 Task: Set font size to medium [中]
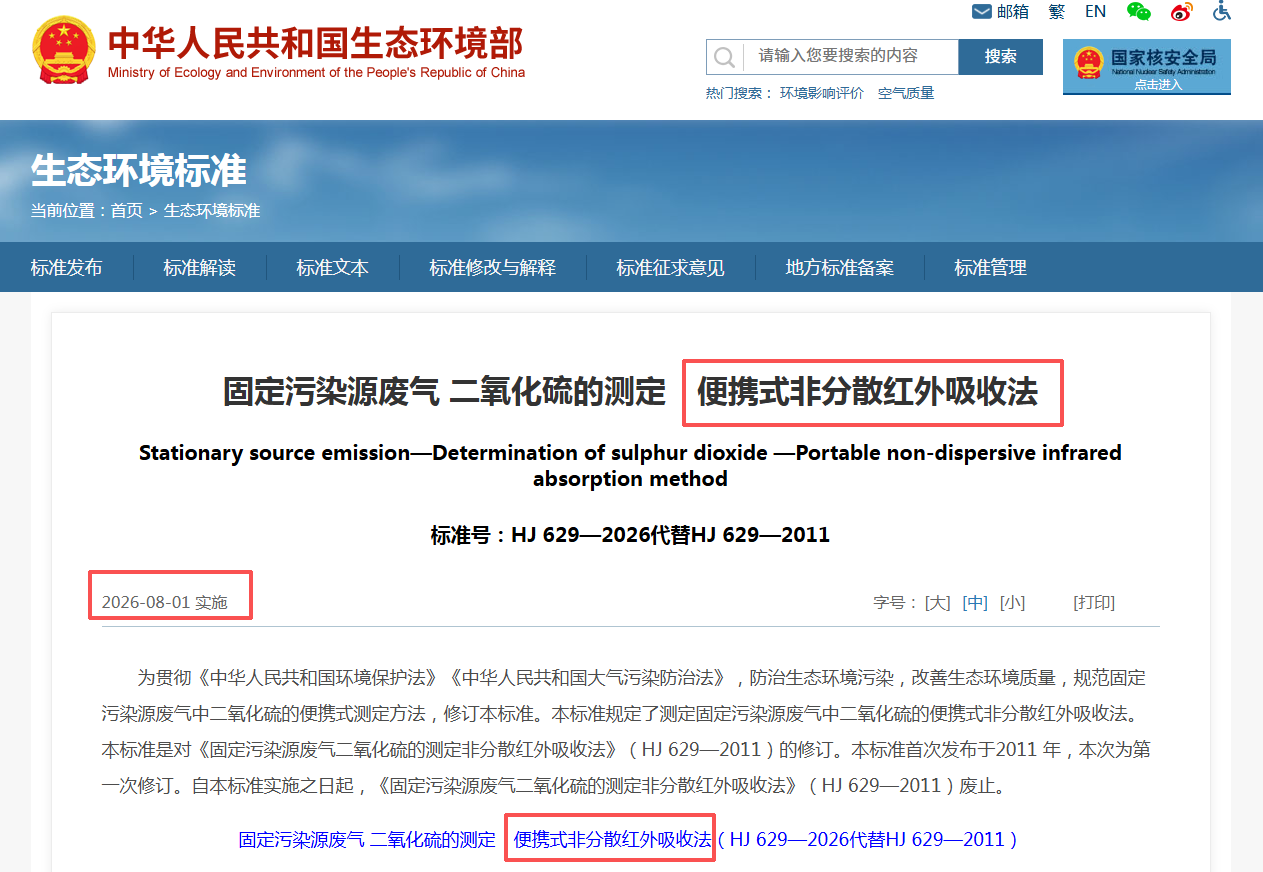point(975,603)
